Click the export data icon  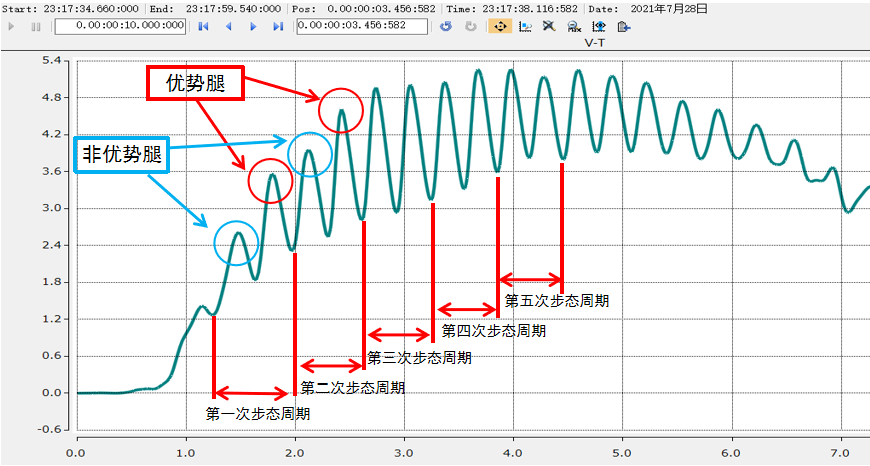pyautogui.click(x=624, y=26)
